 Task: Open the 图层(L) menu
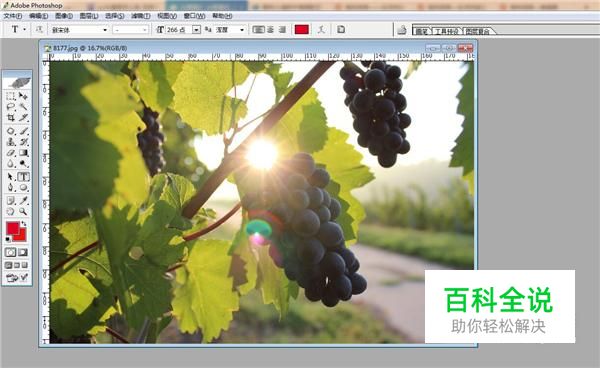click(x=89, y=16)
